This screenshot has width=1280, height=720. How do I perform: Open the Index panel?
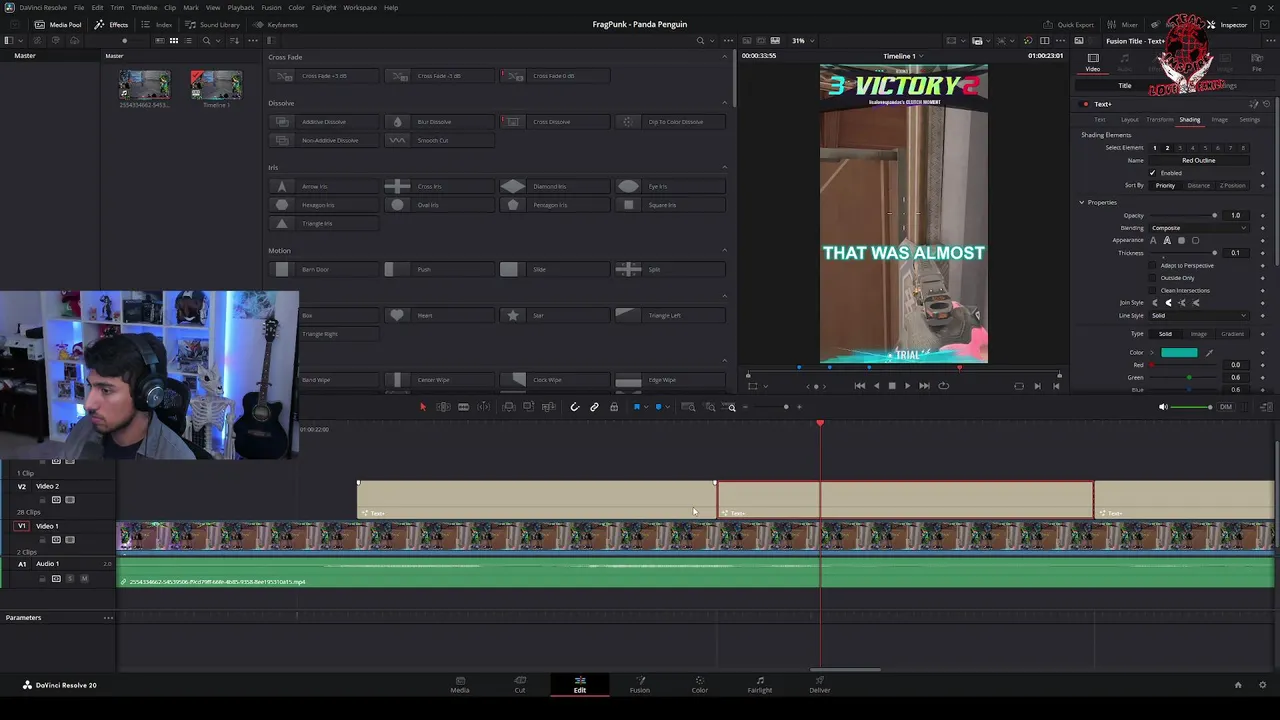pos(157,24)
